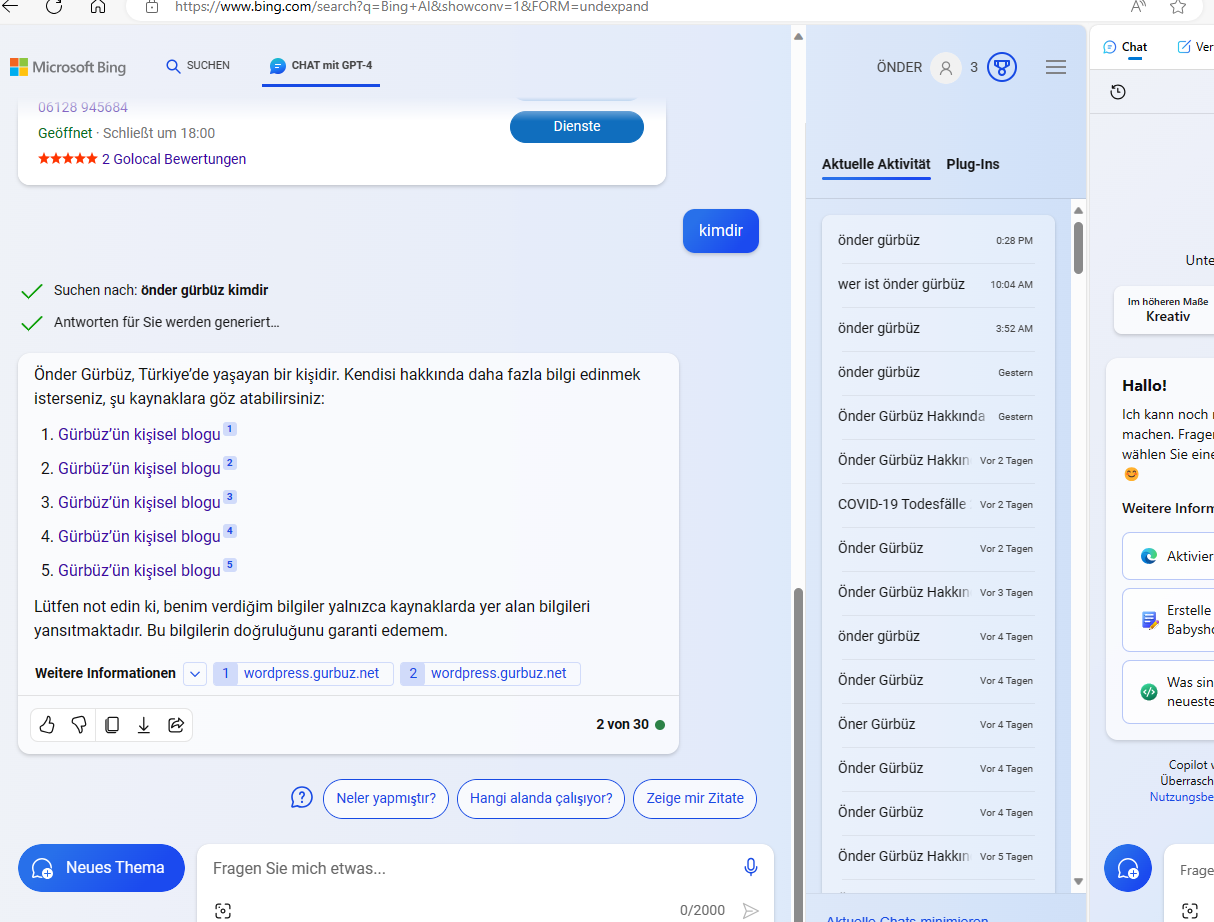Image resolution: width=1214 pixels, height=922 pixels.
Task: Open the Aktivier… suggestion card in Copilot sidebar
Action: (1168, 556)
